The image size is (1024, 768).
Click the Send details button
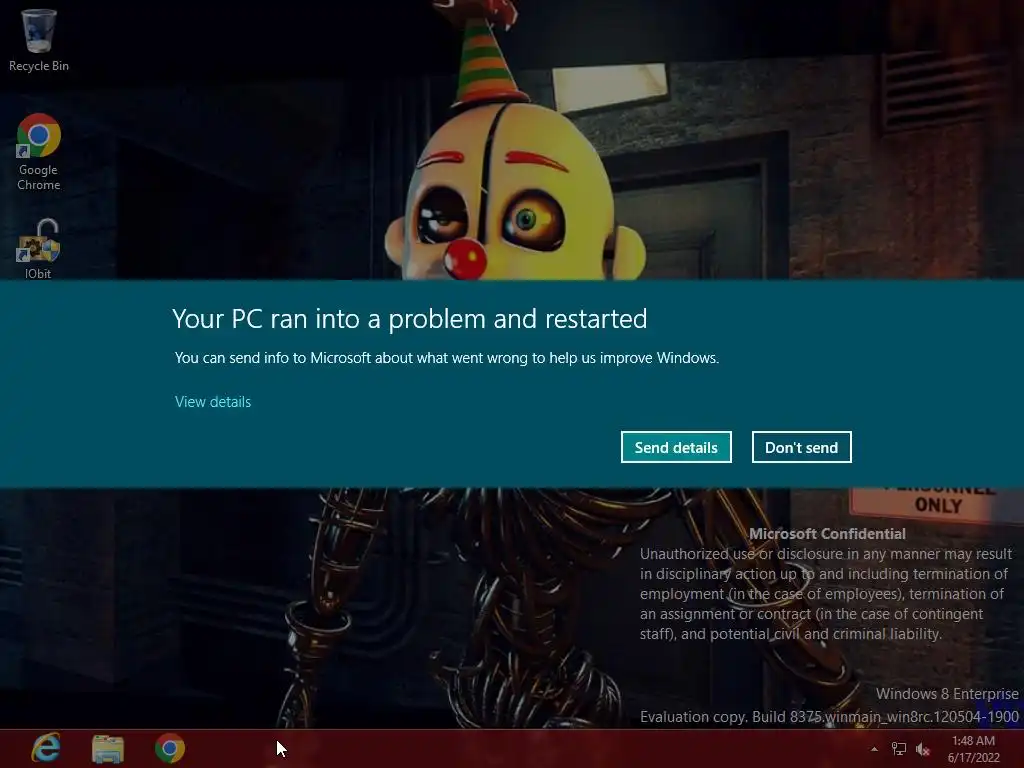[676, 447]
